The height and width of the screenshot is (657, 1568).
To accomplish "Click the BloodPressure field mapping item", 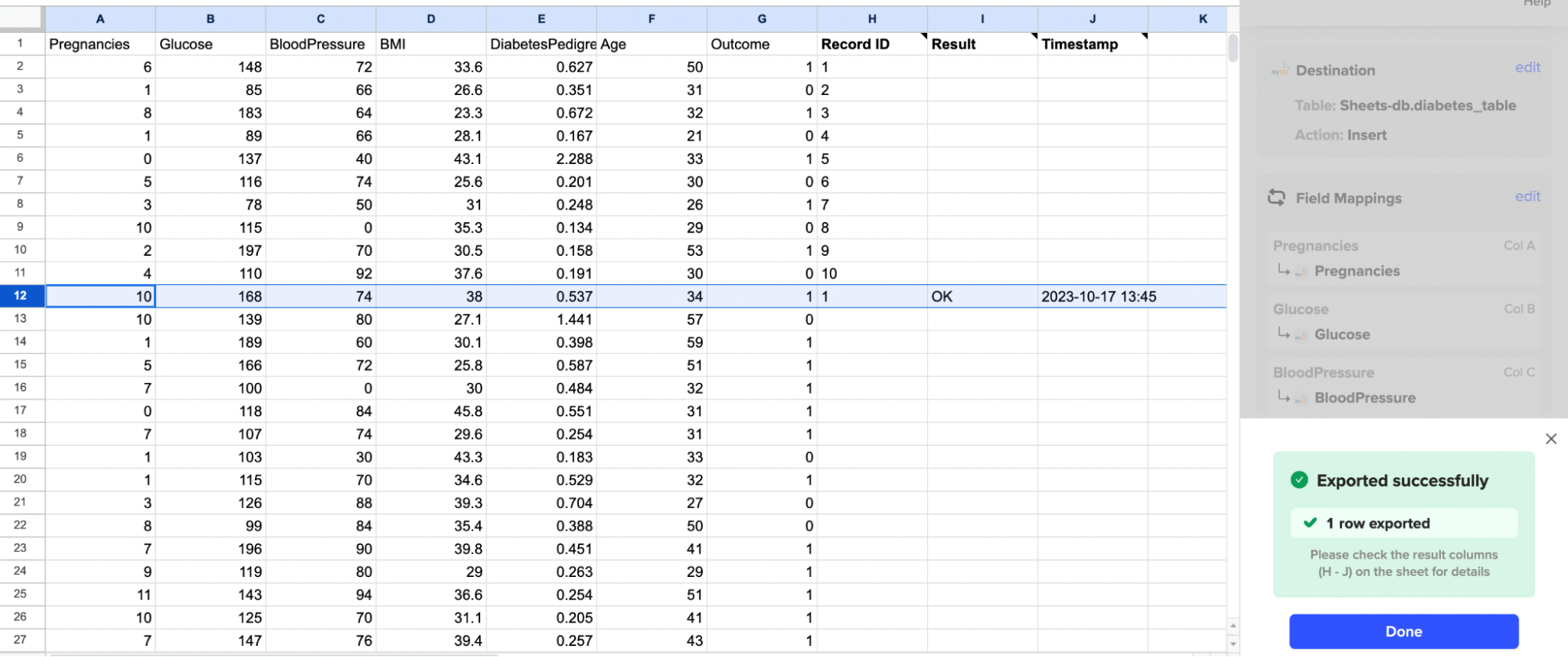I will (x=1403, y=385).
